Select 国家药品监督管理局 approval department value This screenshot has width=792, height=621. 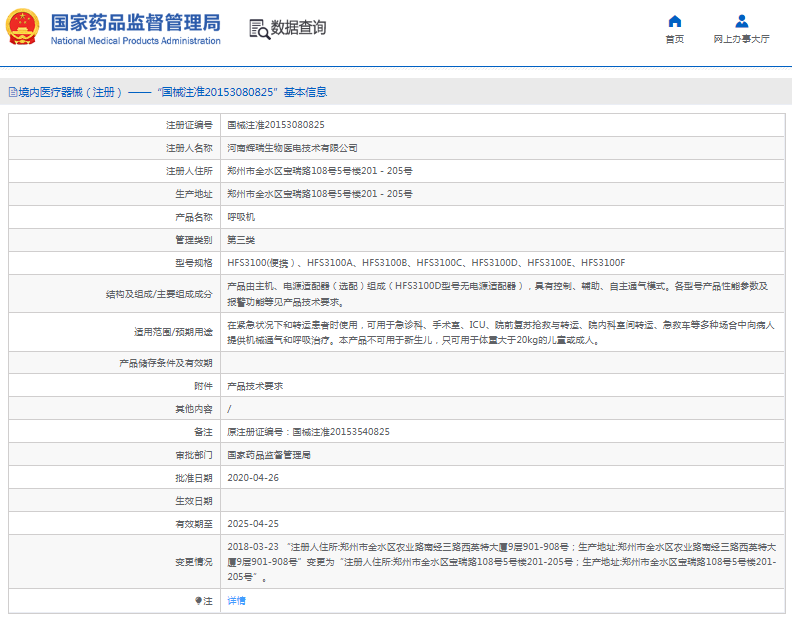click(x=269, y=455)
